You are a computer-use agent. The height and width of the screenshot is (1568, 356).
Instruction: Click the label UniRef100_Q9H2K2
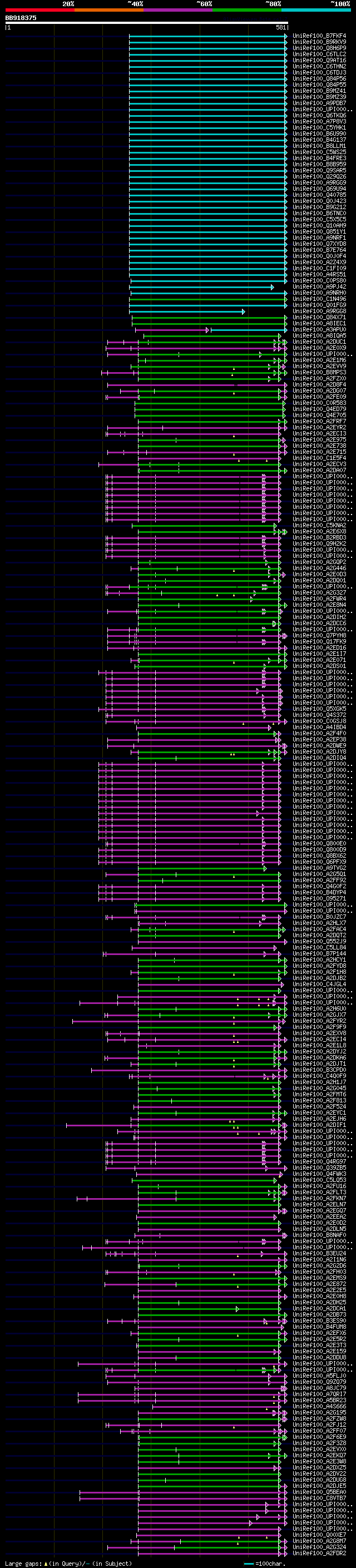(319, 543)
